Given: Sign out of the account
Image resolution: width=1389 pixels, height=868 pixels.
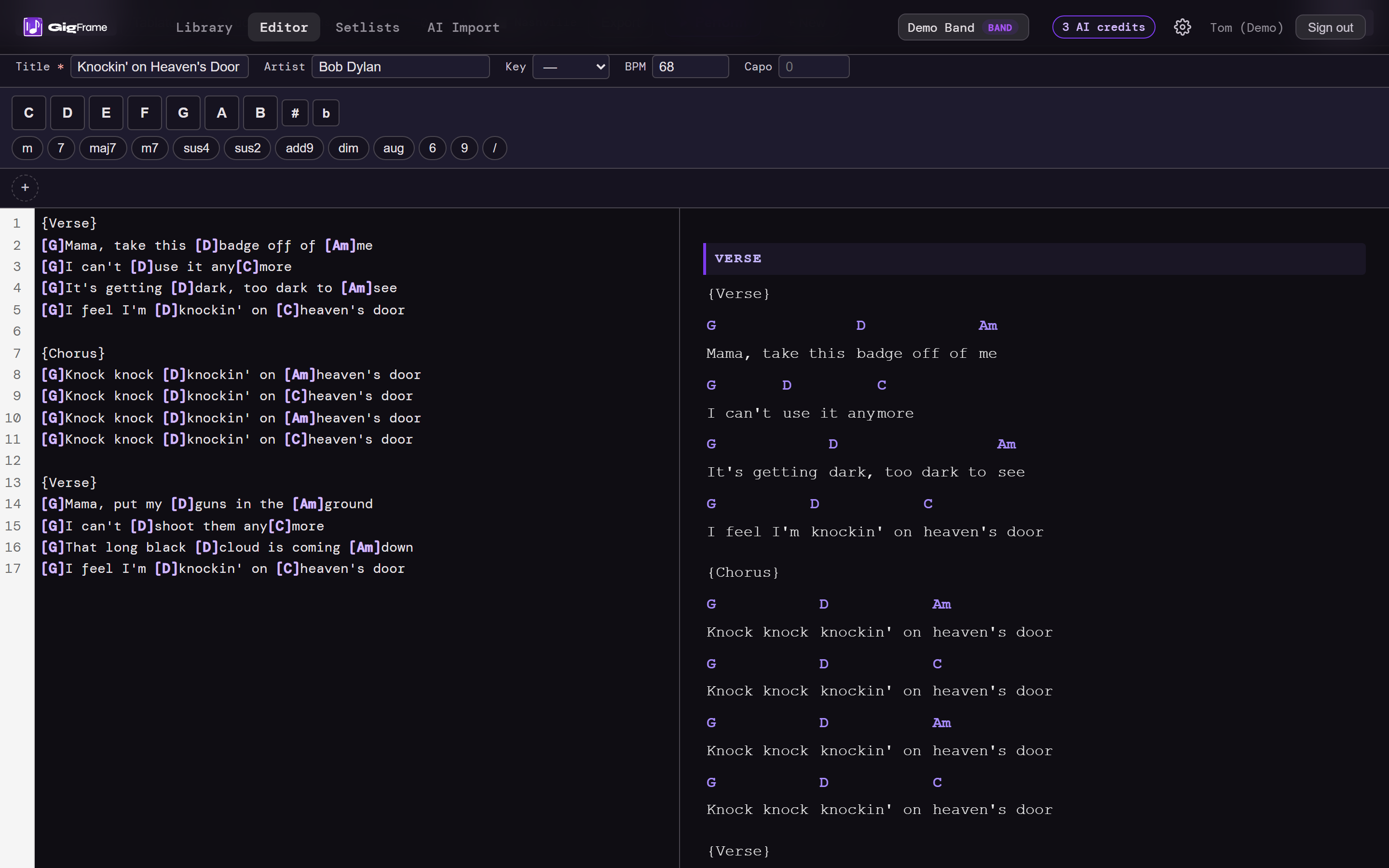Looking at the screenshot, I should (x=1330, y=27).
